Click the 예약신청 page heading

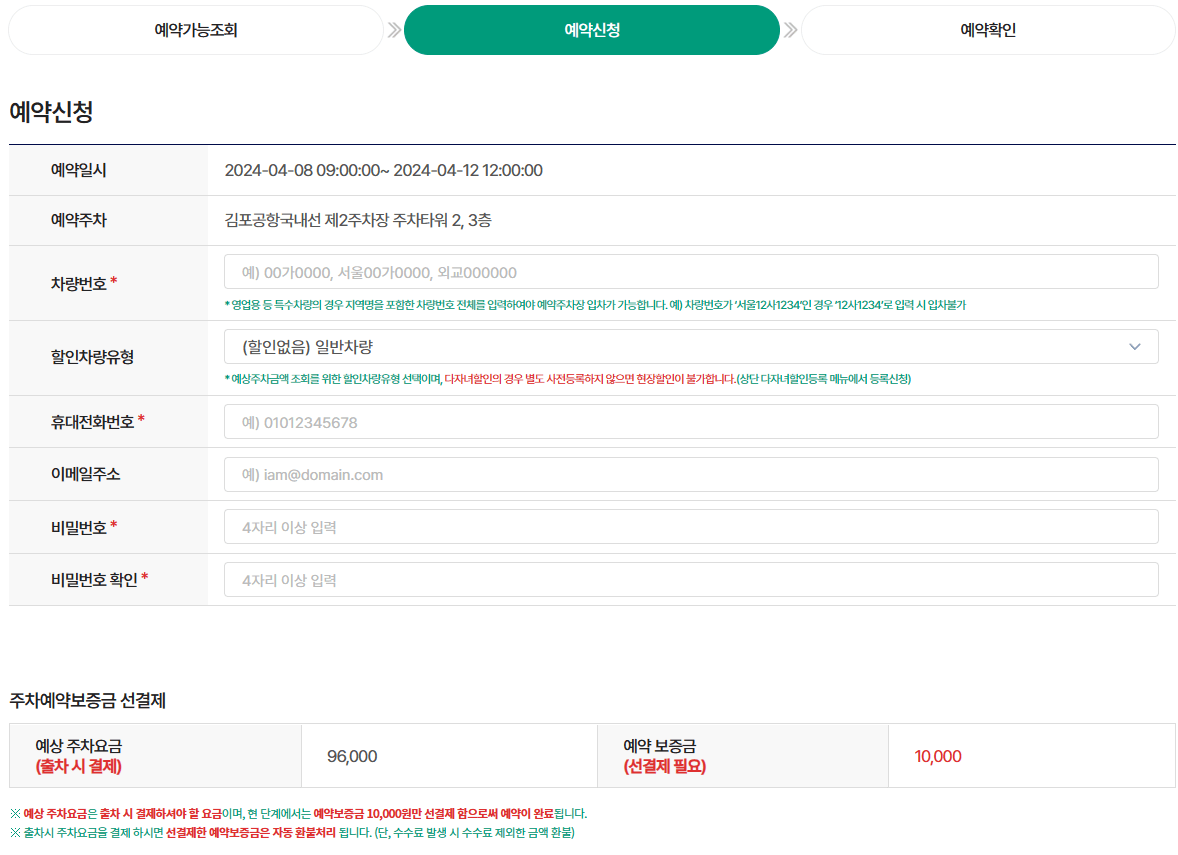[x=51, y=112]
